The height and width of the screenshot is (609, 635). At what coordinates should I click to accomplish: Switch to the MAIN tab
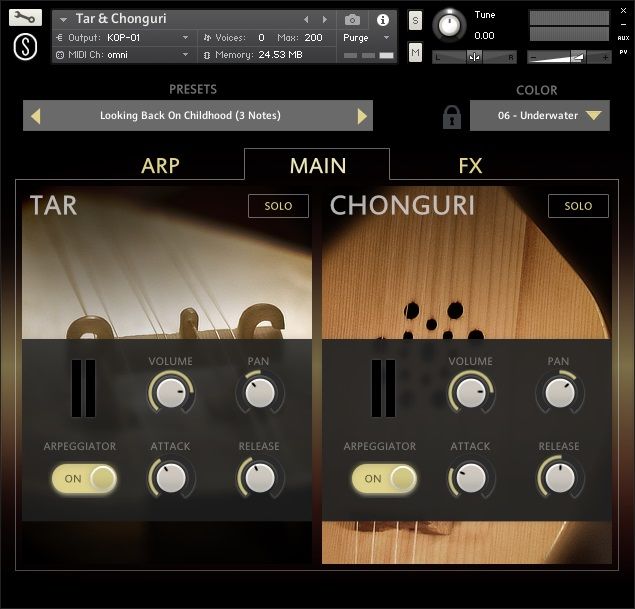pos(318,165)
